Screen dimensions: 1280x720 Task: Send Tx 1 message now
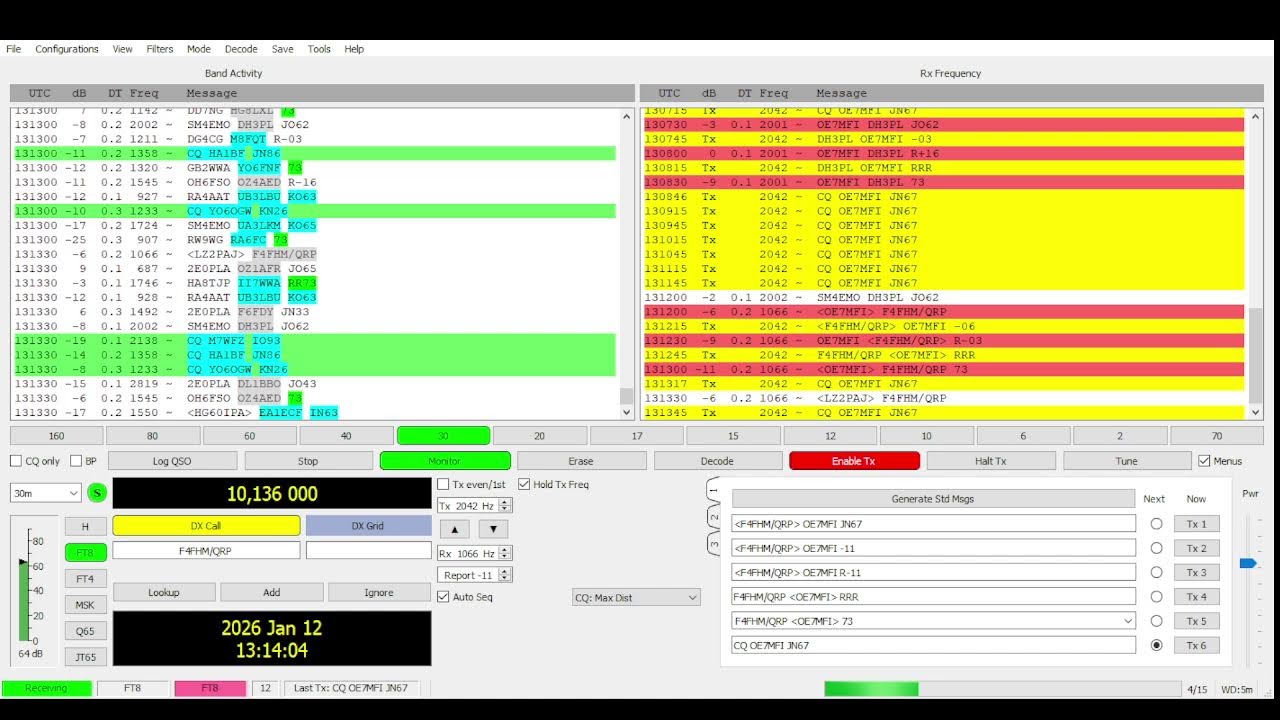1197,523
